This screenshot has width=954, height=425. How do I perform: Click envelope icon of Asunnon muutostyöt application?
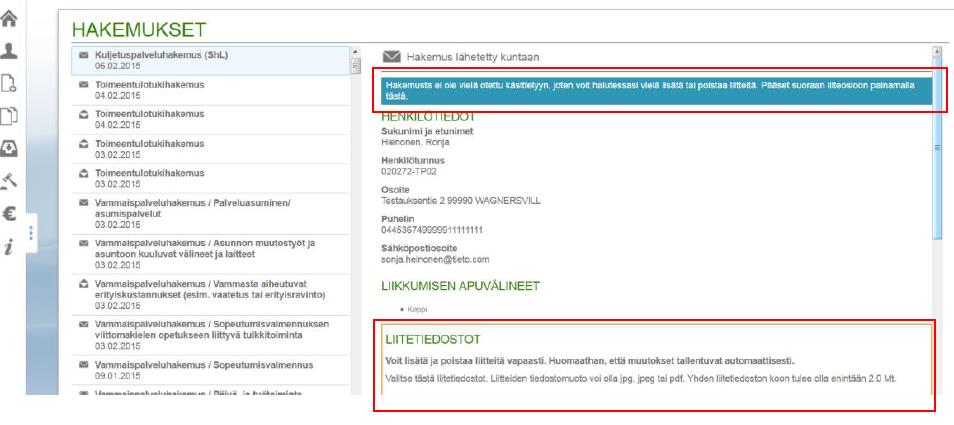[84, 243]
